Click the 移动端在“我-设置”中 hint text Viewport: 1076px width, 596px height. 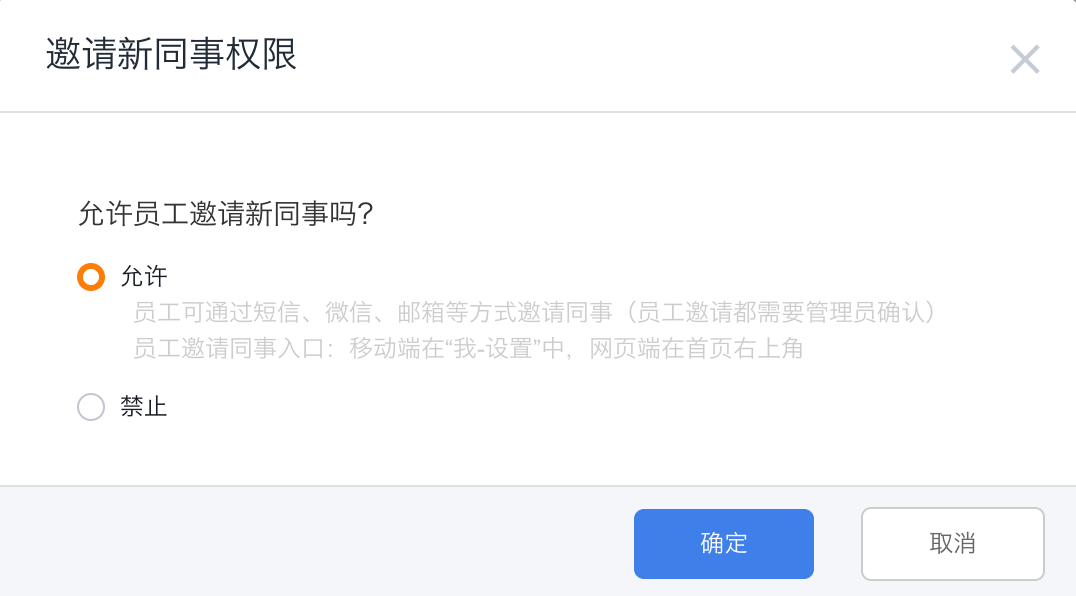[456, 348]
